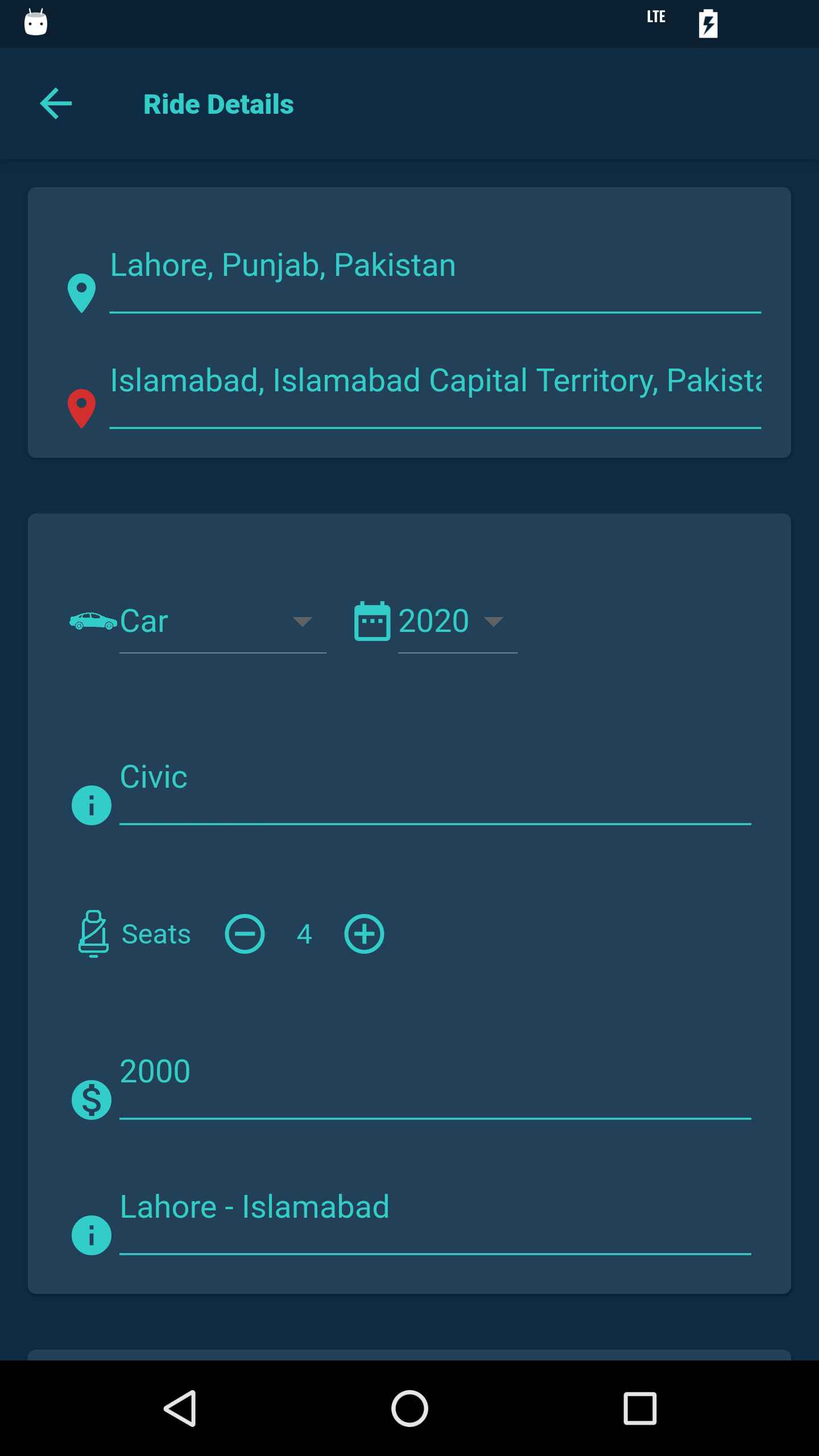This screenshot has width=819, height=1456.
Task: Tap the red destination location pin
Action: point(81,408)
